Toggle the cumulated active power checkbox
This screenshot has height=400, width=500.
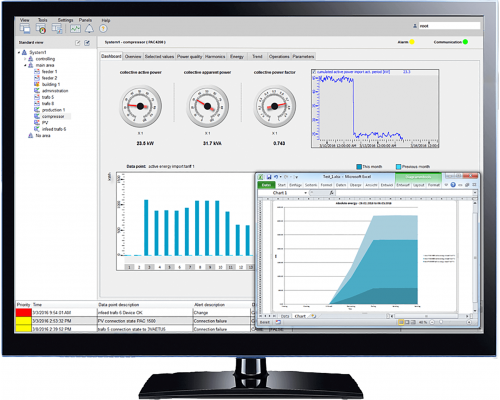314,72
